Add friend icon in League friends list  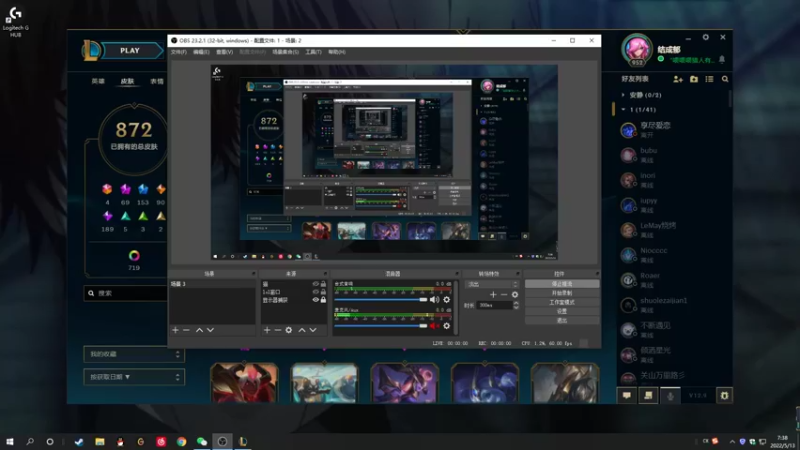[678, 79]
